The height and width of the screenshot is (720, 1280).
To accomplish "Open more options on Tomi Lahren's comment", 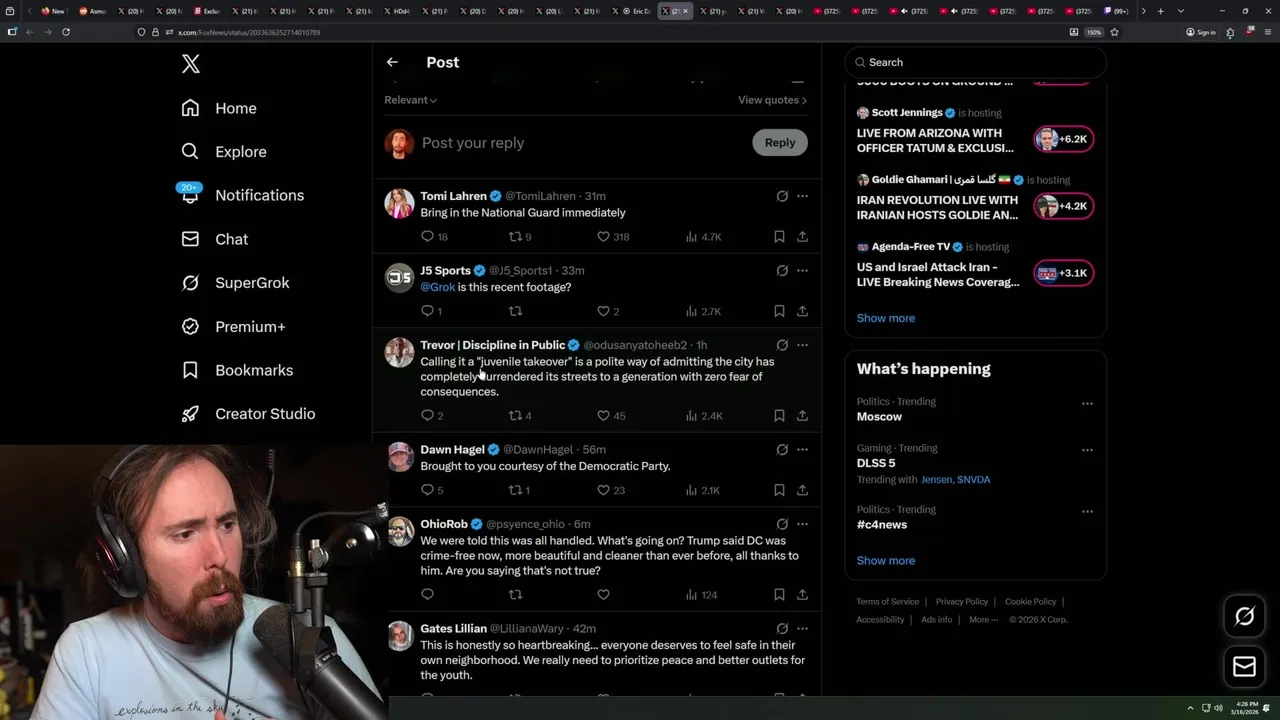I will tap(802, 196).
